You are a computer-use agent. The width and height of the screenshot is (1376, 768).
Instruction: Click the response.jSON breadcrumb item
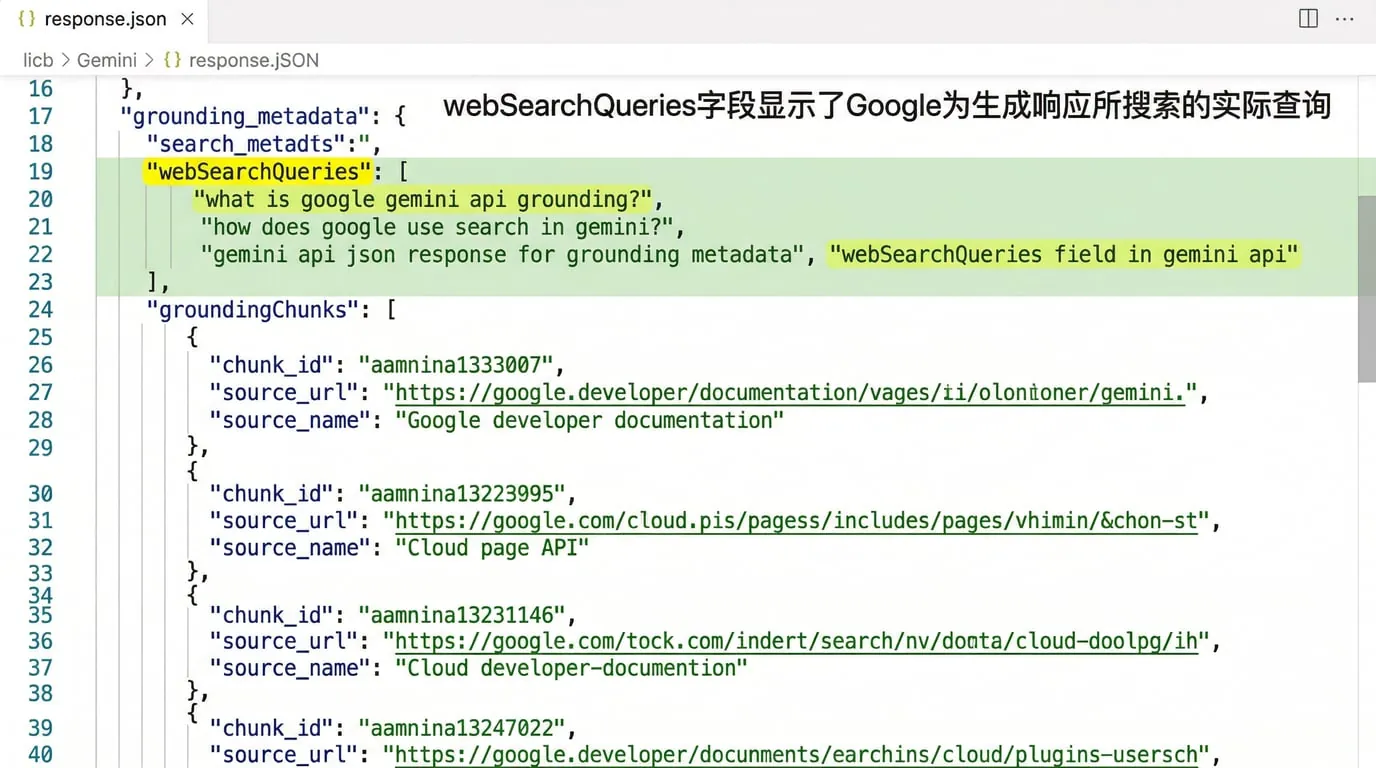pos(253,60)
